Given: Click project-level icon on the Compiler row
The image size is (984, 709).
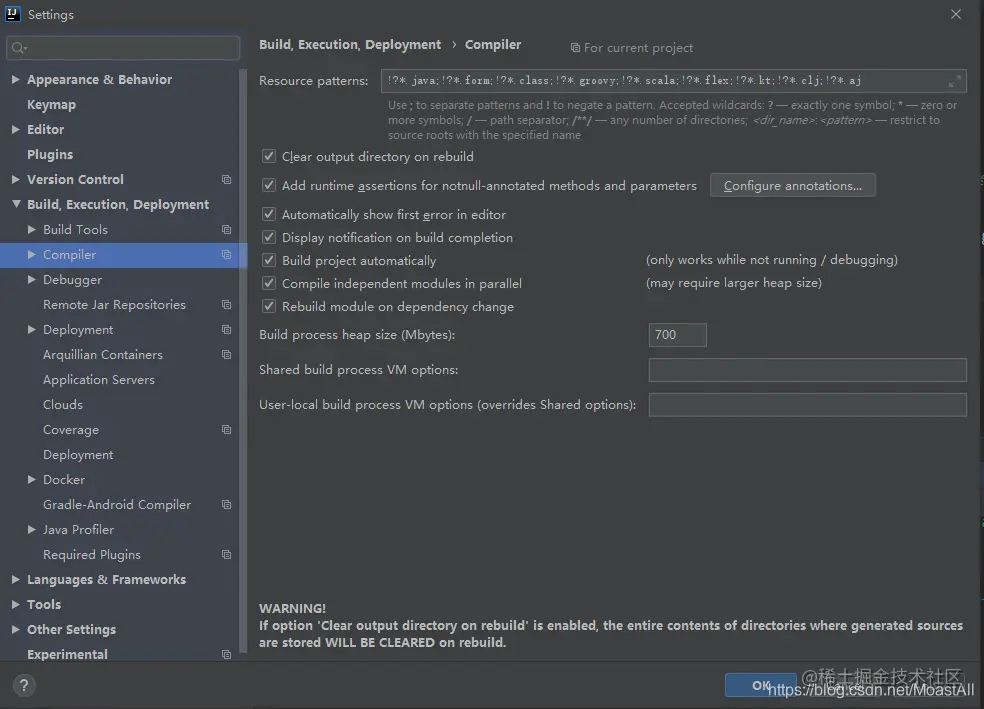Looking at the screenshot, I should (x=227, y=255).
